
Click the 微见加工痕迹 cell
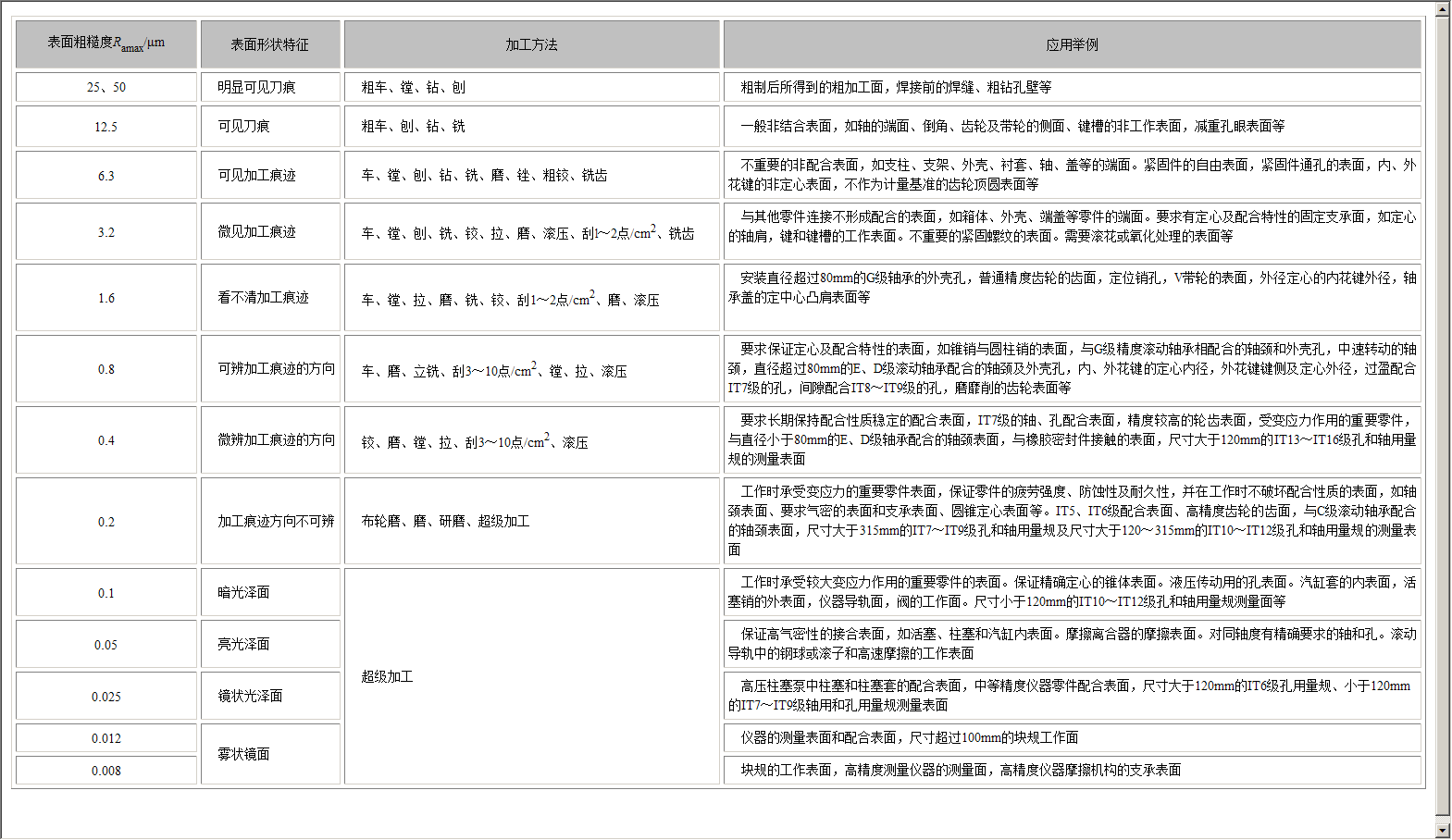tap(270, 231)
